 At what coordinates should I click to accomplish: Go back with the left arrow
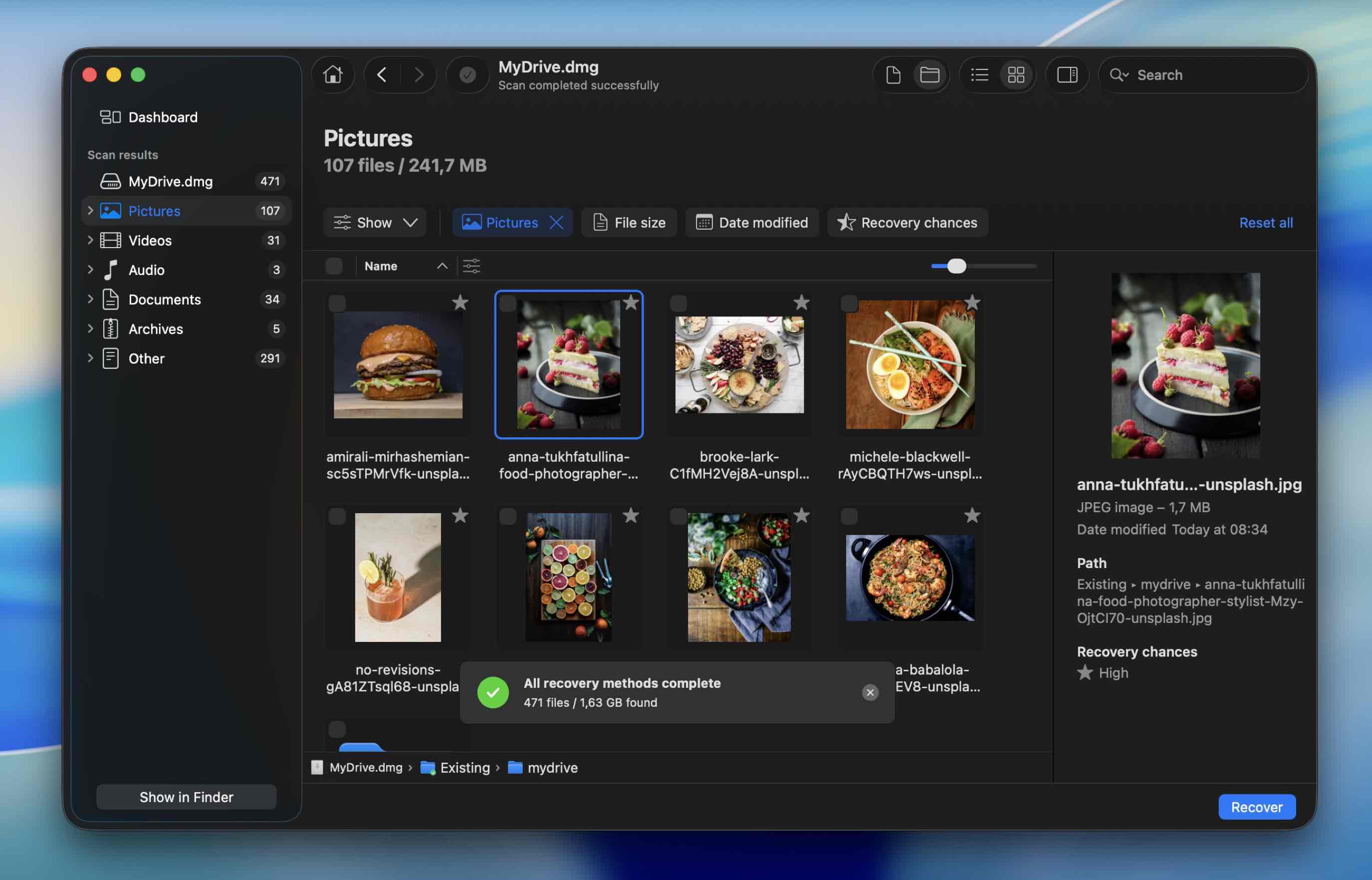[x=382, y=75]
